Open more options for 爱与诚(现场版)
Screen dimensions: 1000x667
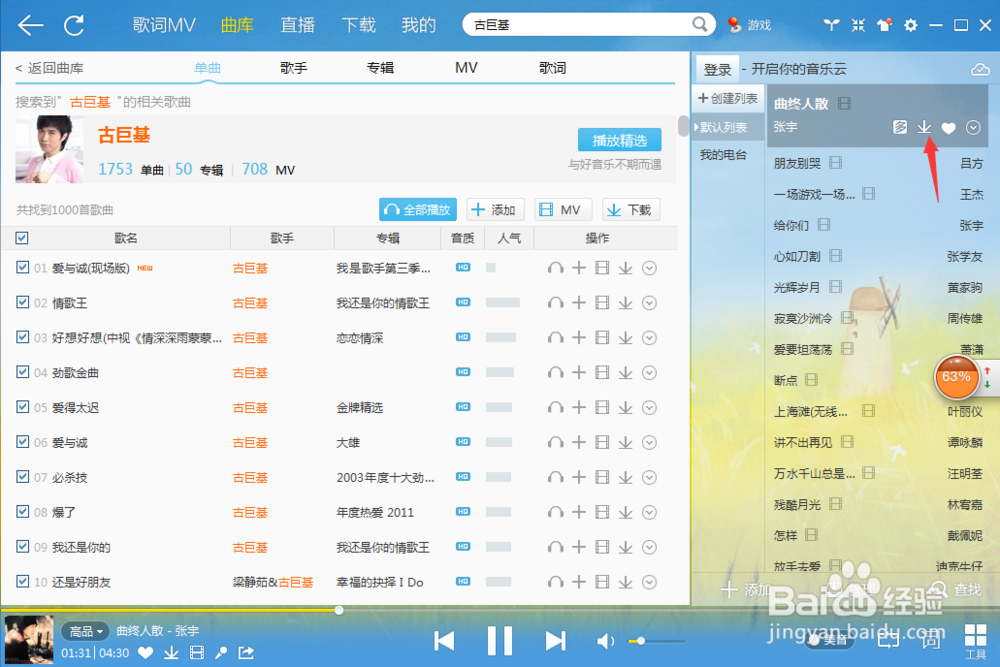(x=649, y=268)
